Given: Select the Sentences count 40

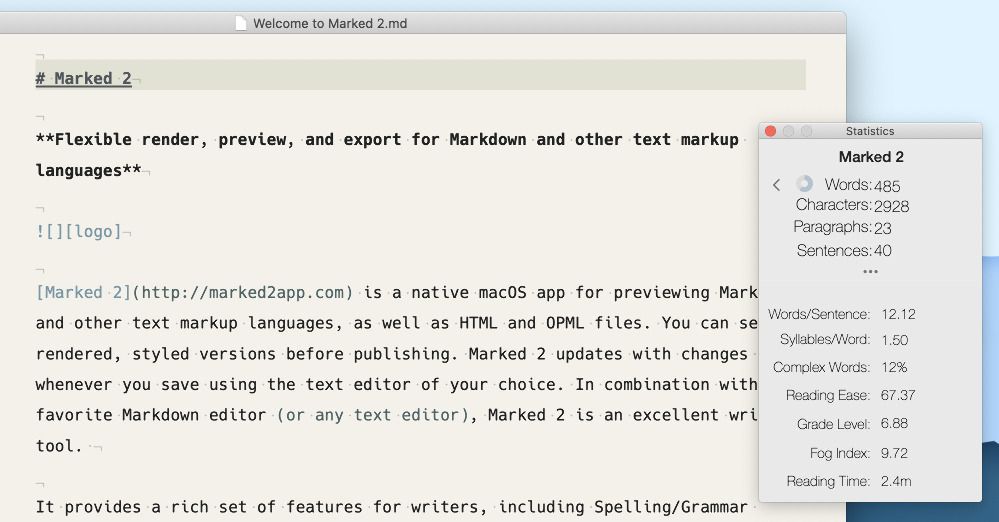Looking at the screenshot, I should [x=882, y=250].
